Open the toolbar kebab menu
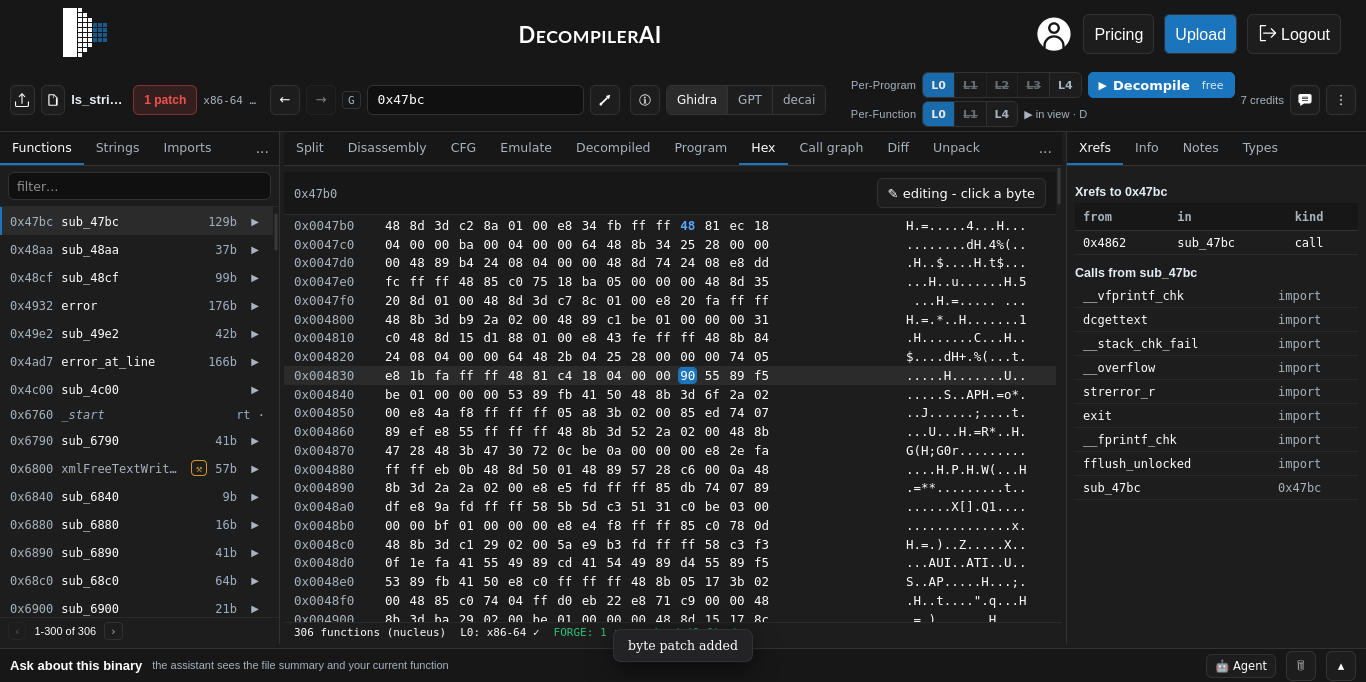 click(x=1341, y=100)
